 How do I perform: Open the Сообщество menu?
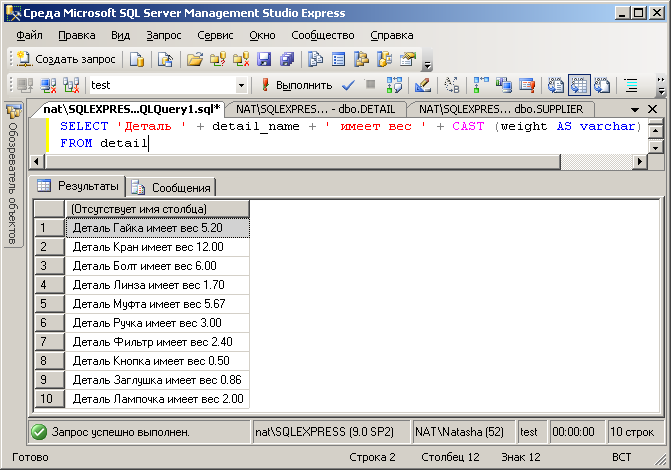tap(323, 35)
